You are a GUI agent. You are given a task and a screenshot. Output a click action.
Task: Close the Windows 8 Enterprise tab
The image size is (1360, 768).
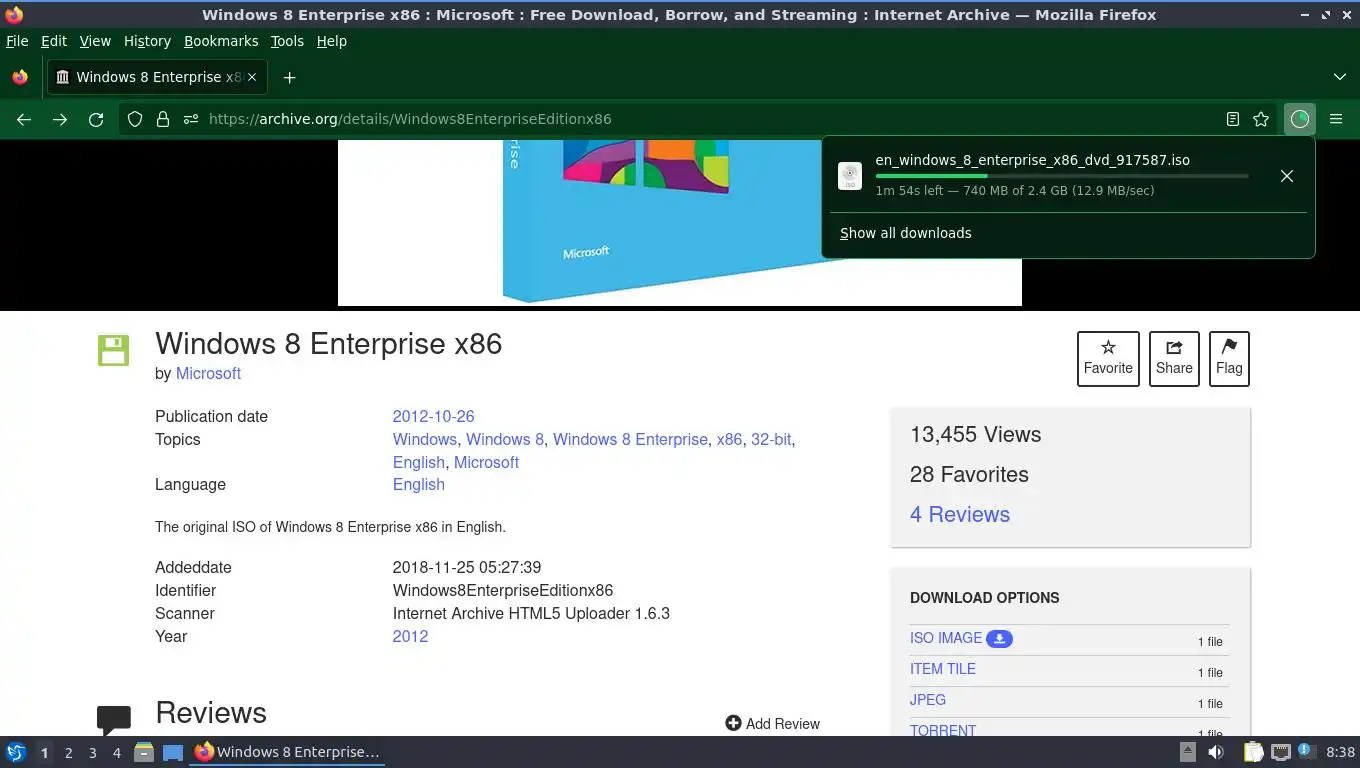point(252,77)
